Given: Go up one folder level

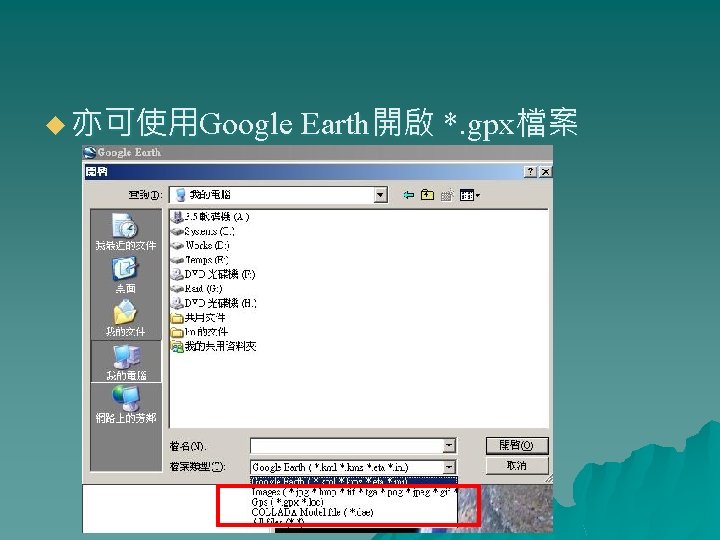Looking at the screenshot, I should [428, 195].
